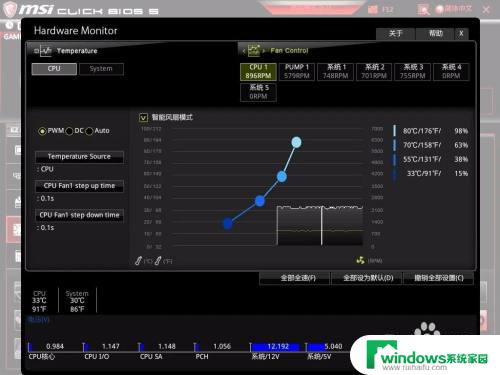Click the 关于 button in the header

tap(395, 34)
